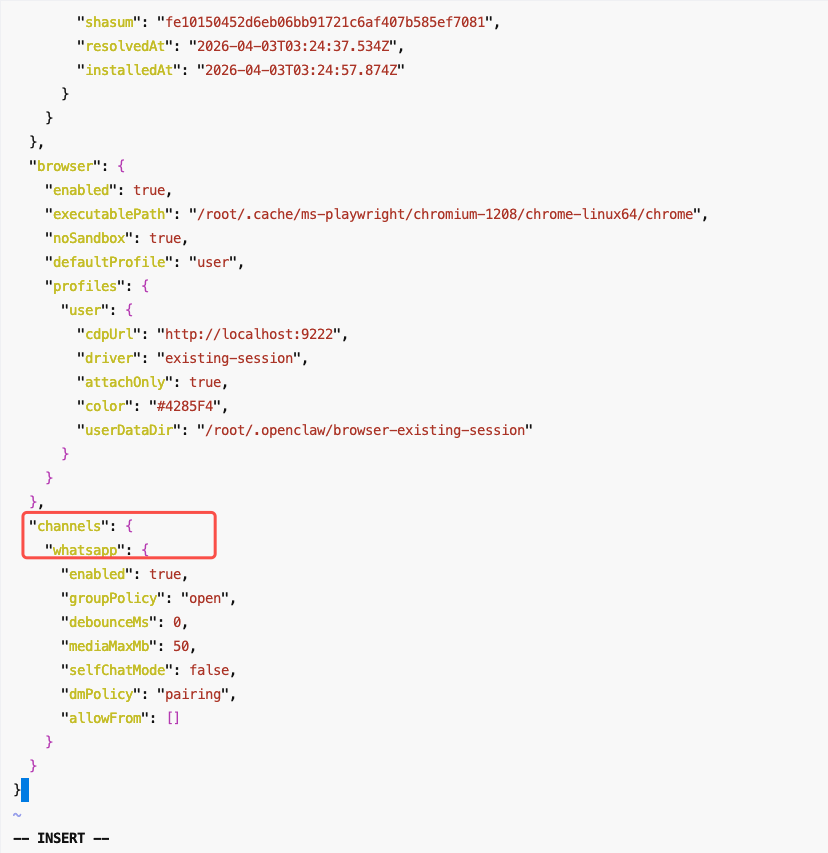The height and width of the screenshot is (853, 828).
Task: Select the chromium executablePath string value
Action: click(x=434, y=214)
